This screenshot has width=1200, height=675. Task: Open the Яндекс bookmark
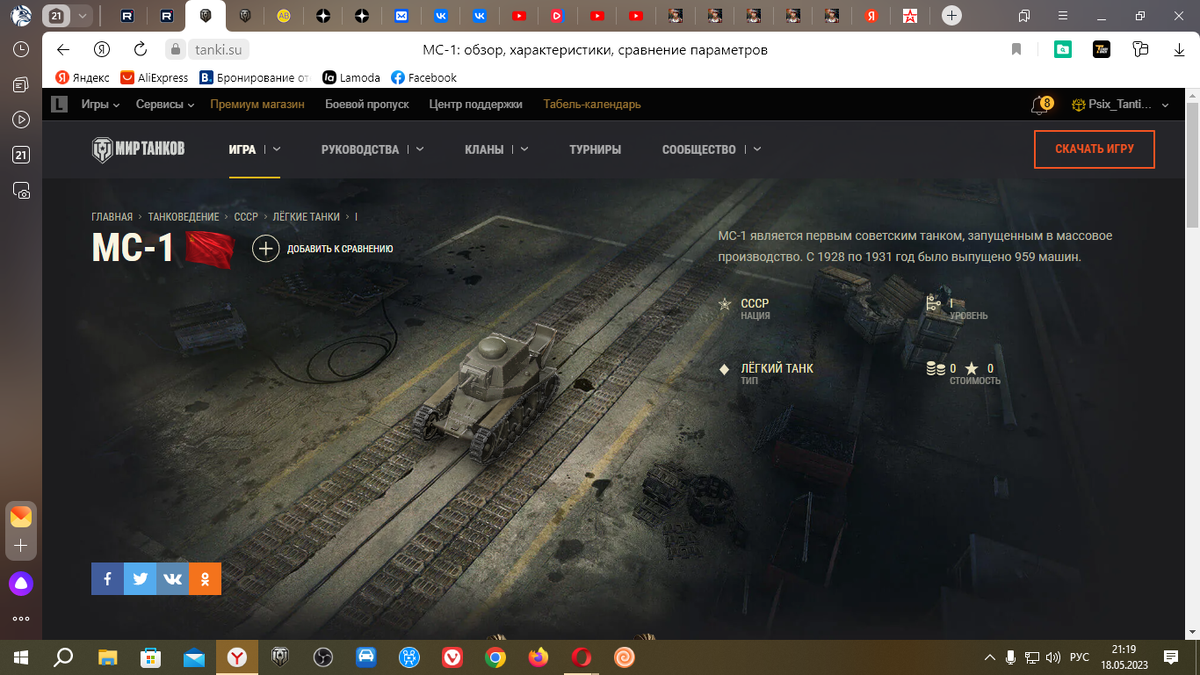click(82, 77)
